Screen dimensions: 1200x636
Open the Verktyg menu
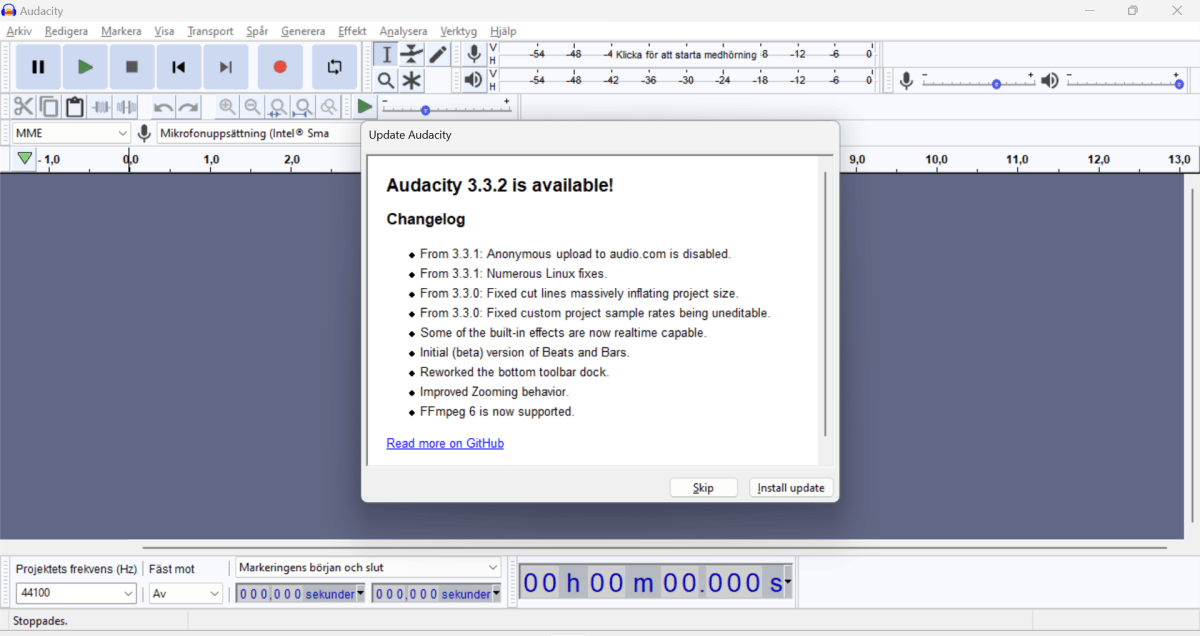459,31
